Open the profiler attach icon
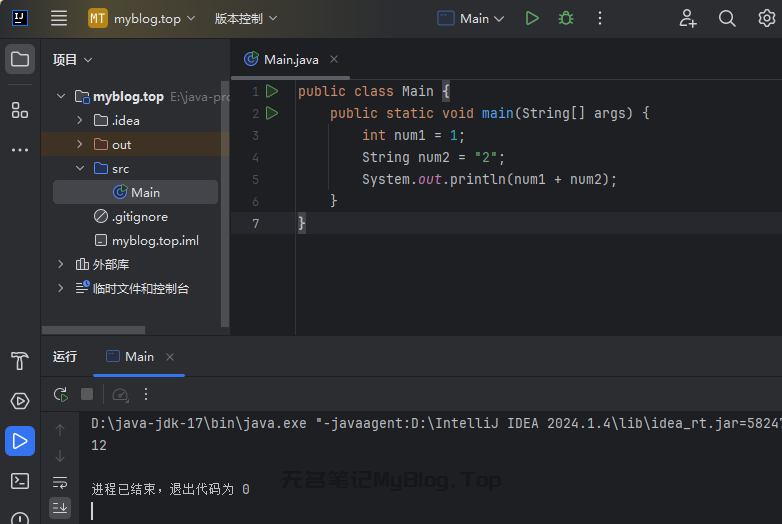The image size is (782, 524). pyautogui.click(x=120, y=394)
